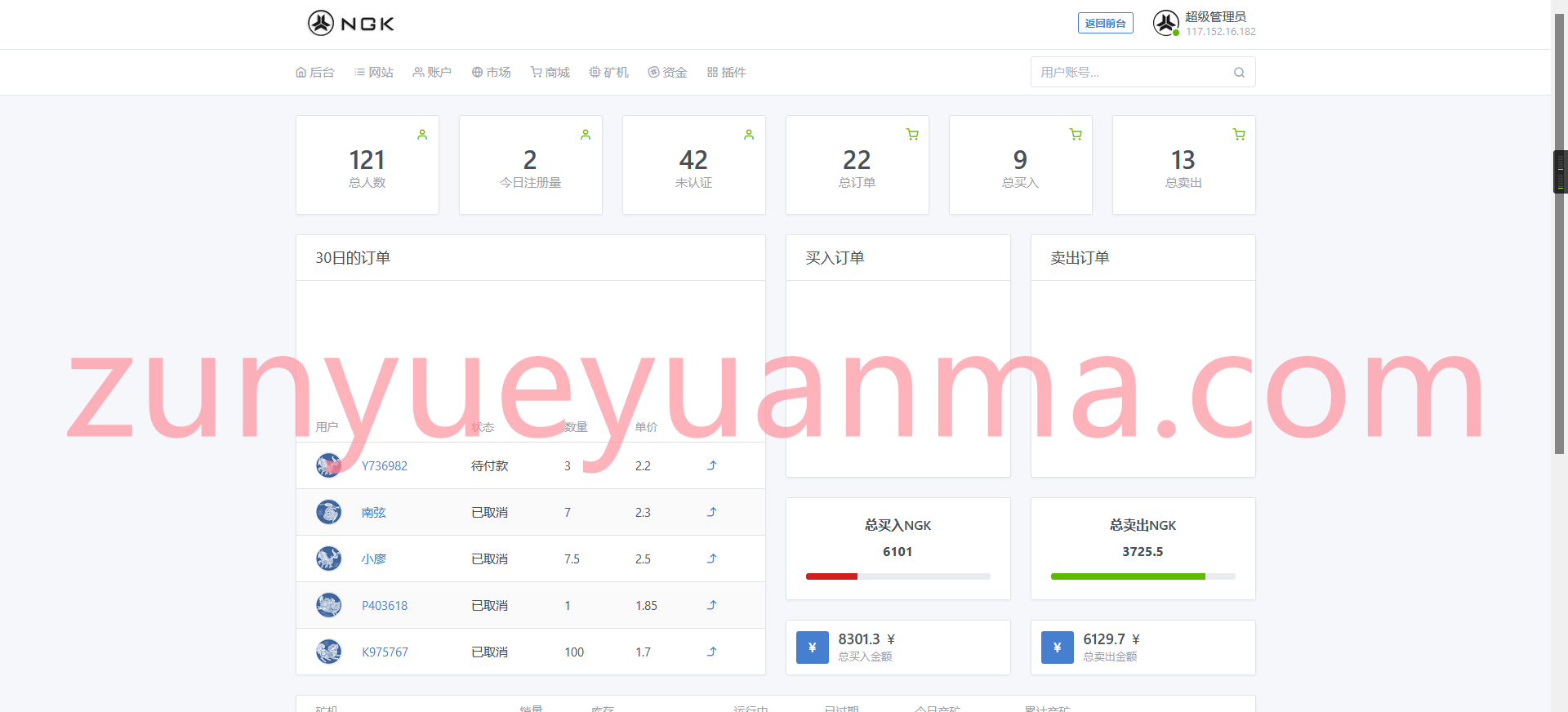This screenshot has width=1568, height=712.
Task: Click the 买入订单 panel heading
Action: point(835,258)
